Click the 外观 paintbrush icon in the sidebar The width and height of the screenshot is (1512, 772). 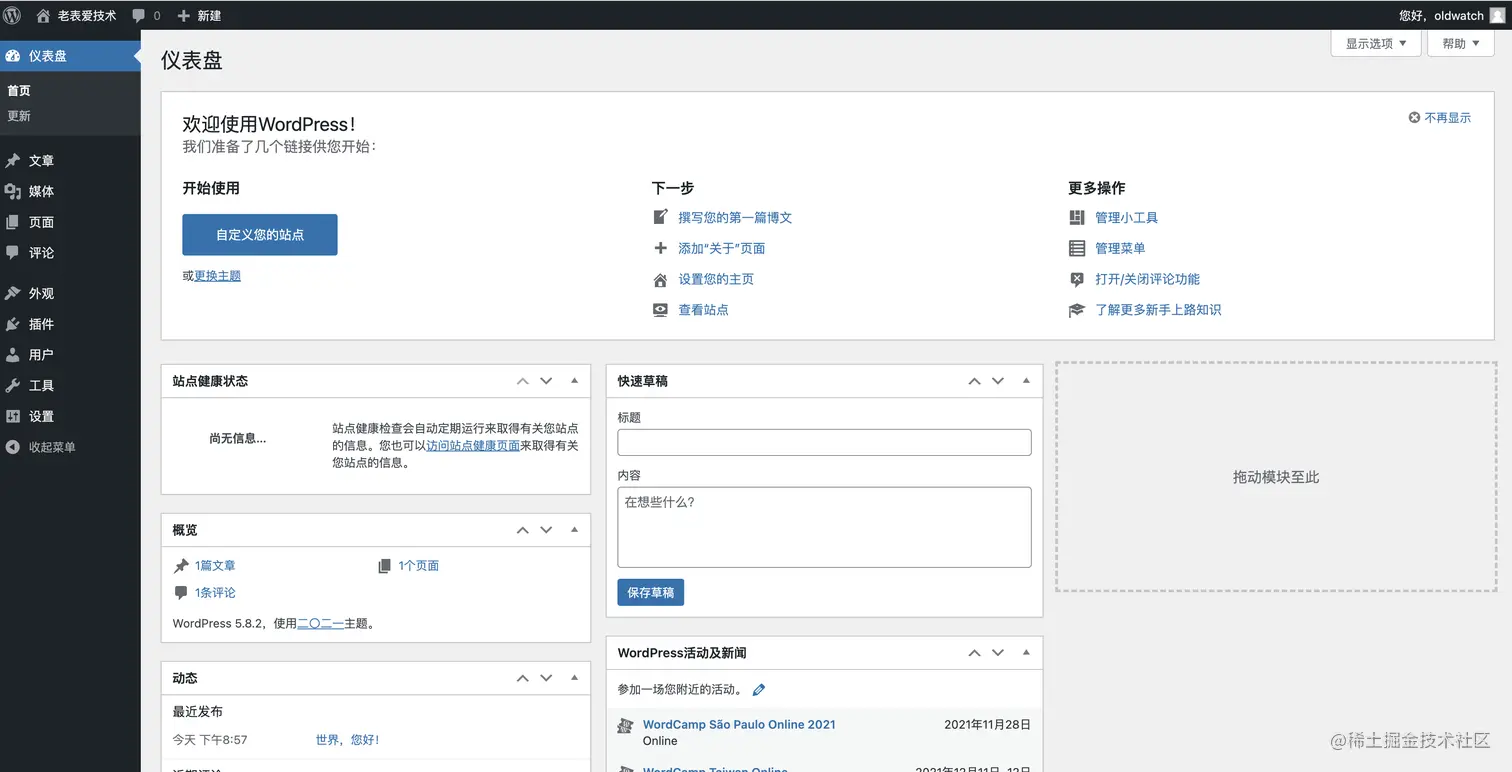[13, 293]
